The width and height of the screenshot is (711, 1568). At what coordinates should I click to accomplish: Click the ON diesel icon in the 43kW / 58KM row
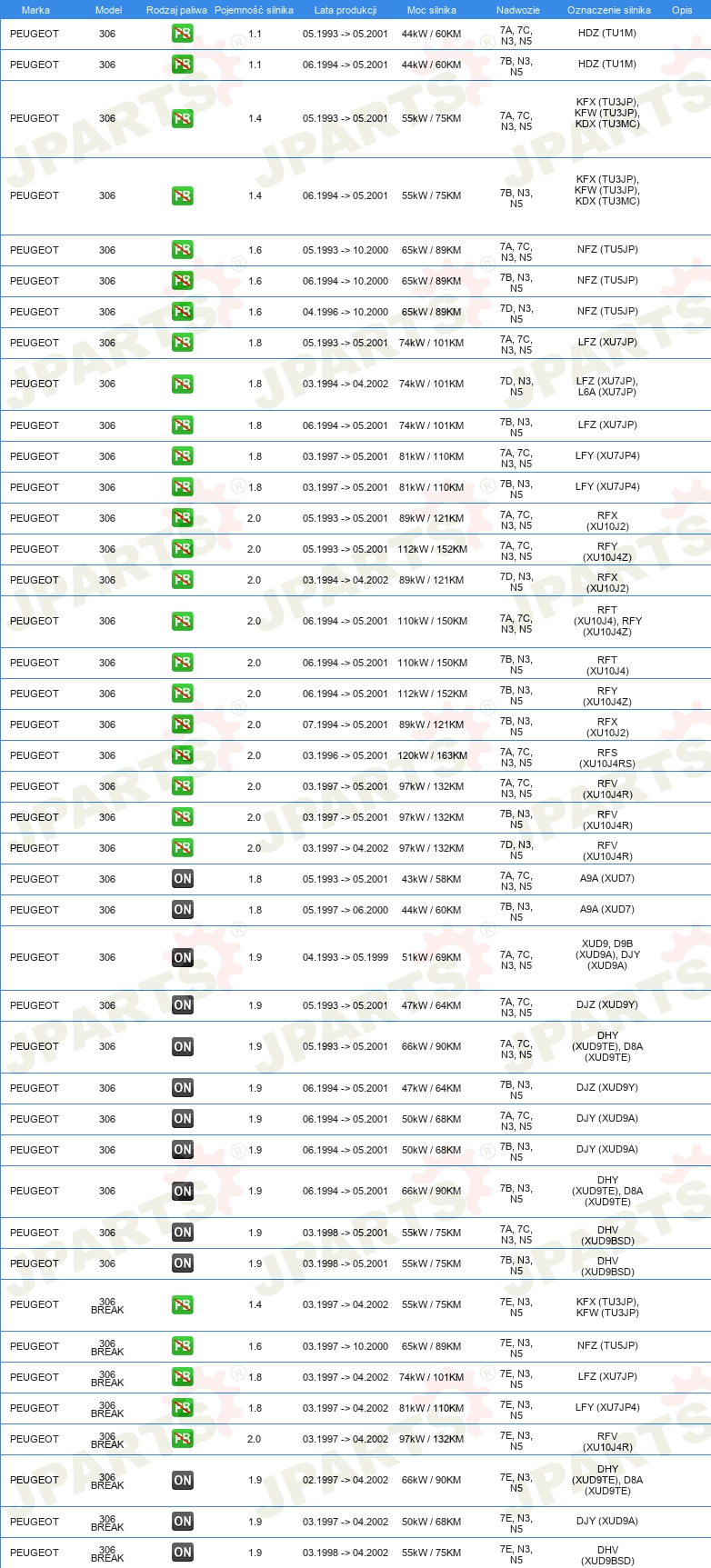[183, 879]
